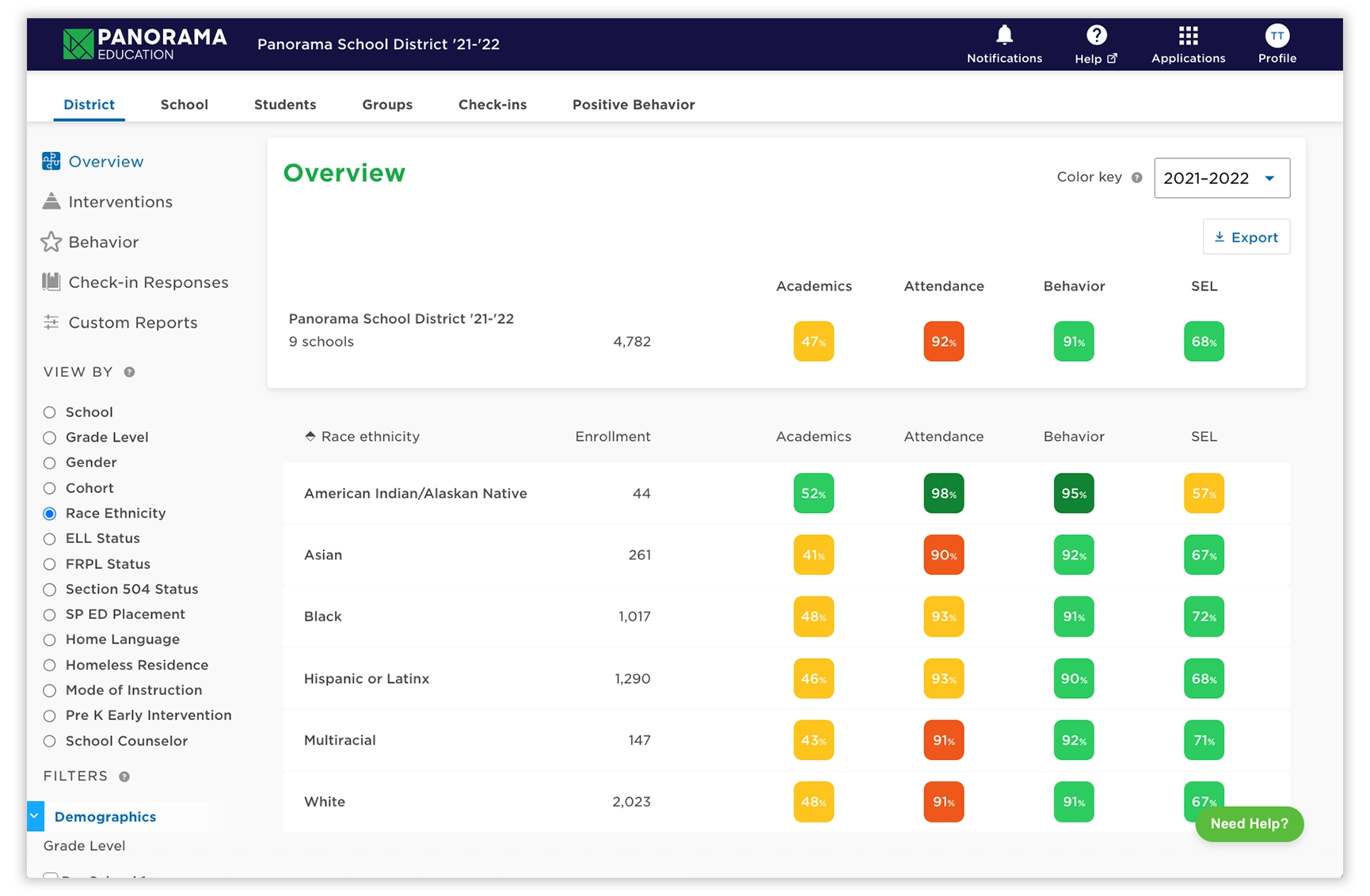Switch to the Check-ins tab
This screenshot has width=1370, height=896.
(x=493, y=104)
